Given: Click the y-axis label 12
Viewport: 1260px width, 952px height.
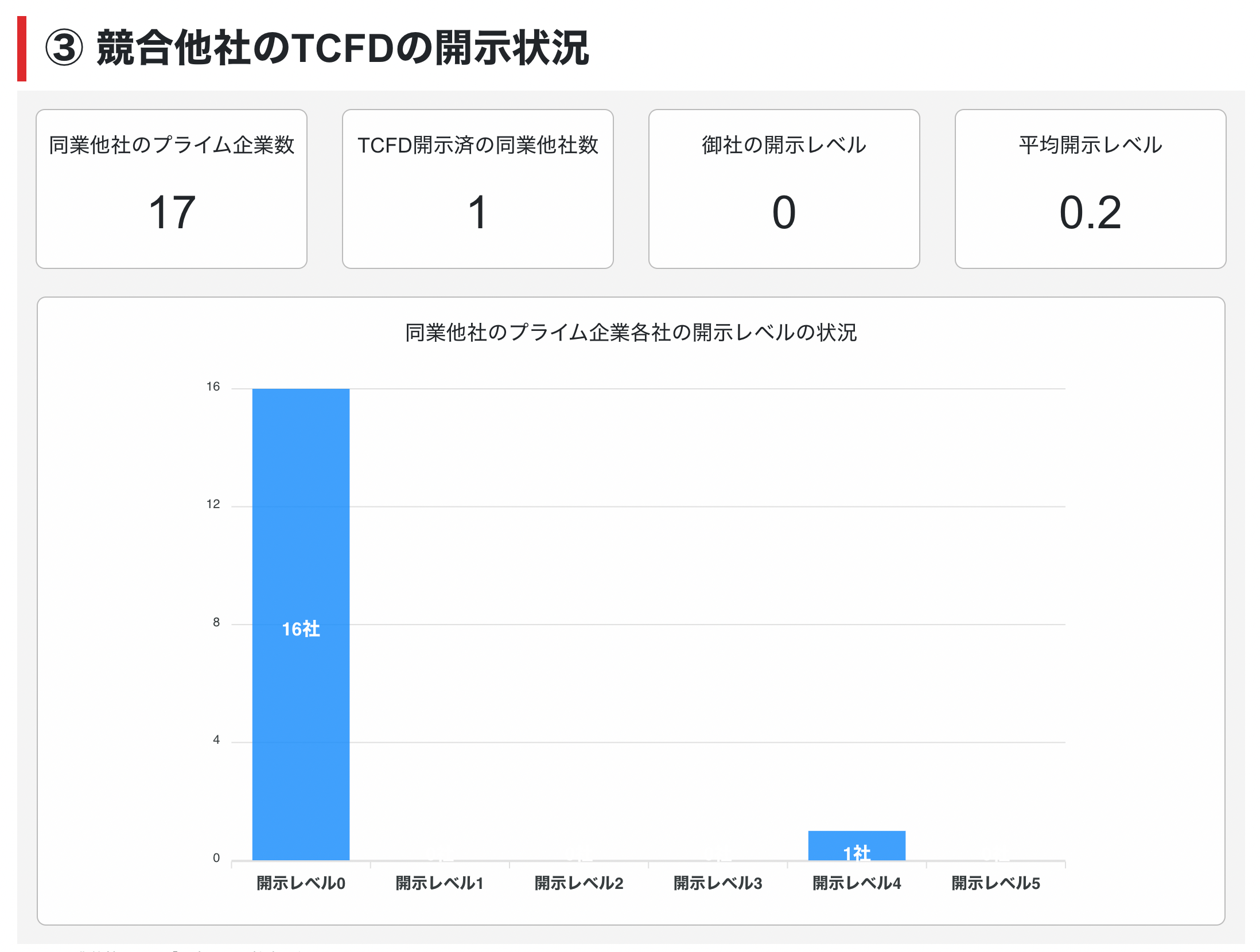Looking at the screenshot, I should click(213, 504).
